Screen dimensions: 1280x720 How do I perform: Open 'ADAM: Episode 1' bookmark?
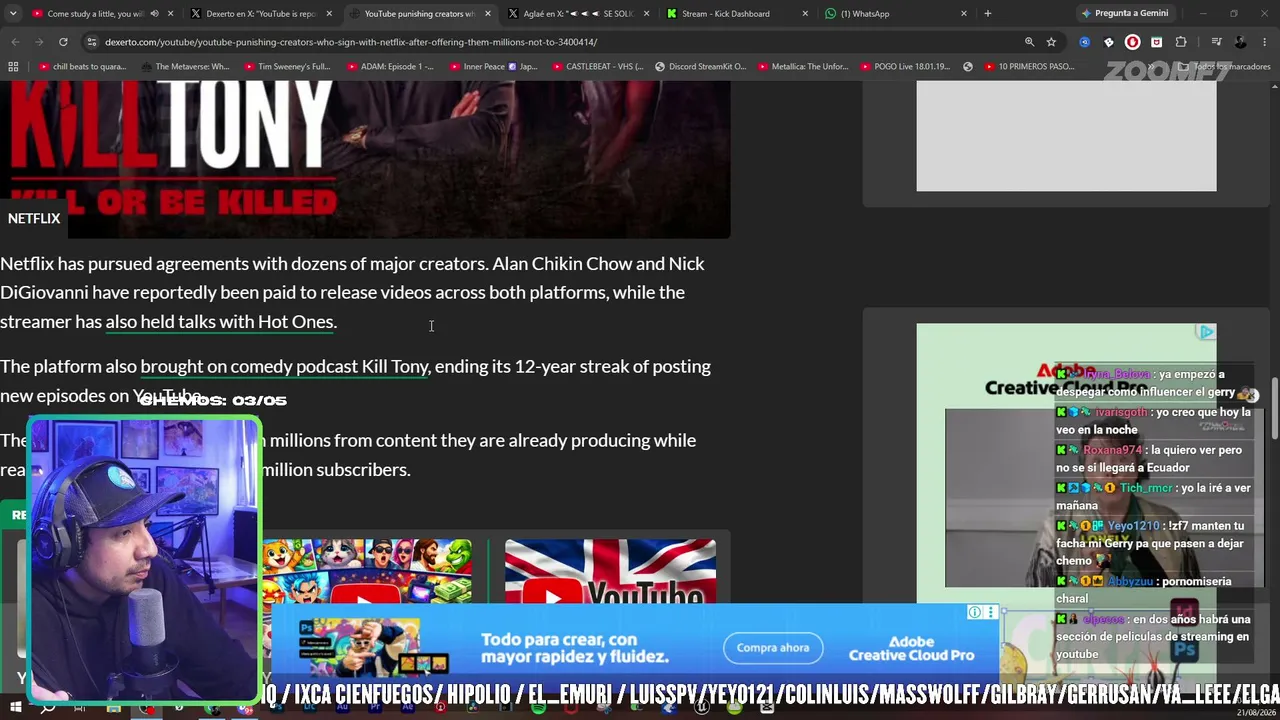pos(389,67)
